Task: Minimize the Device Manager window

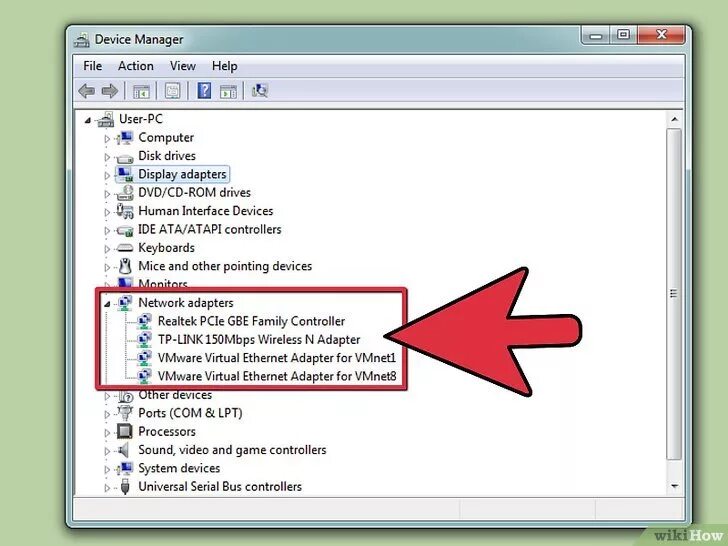Action: (596, 35)
